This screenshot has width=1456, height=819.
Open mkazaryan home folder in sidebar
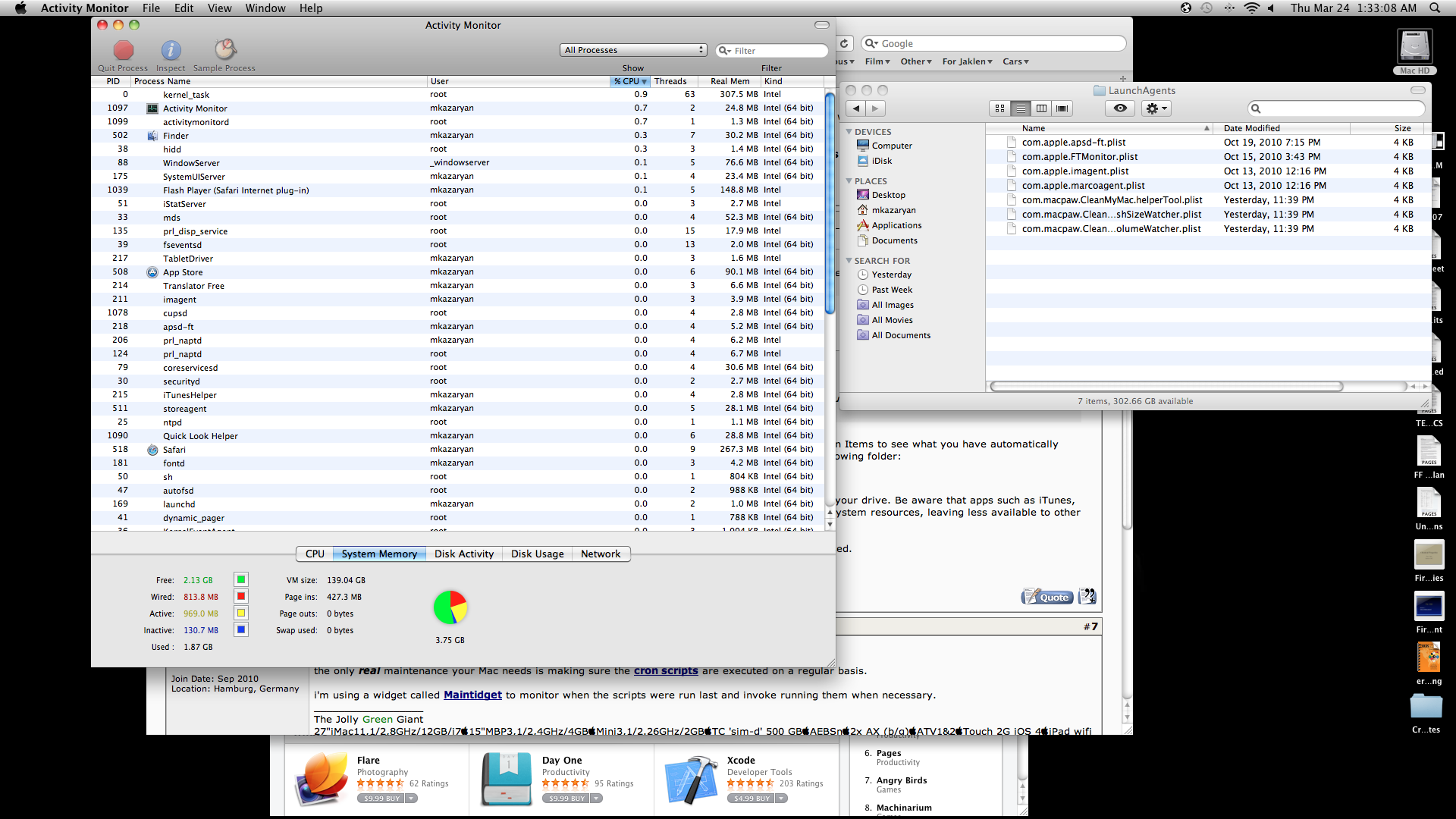(x=893, y=210)
